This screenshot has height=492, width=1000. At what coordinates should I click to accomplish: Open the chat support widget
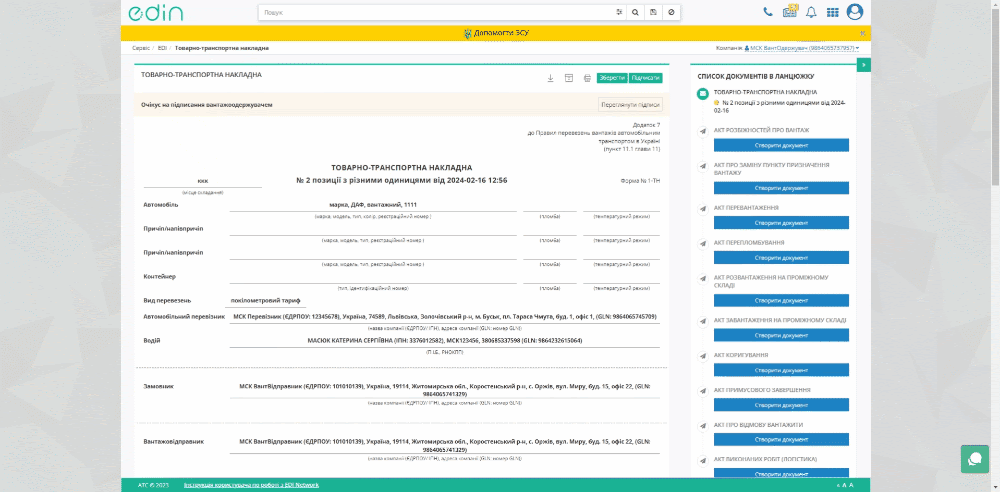[x=974, y=459]
